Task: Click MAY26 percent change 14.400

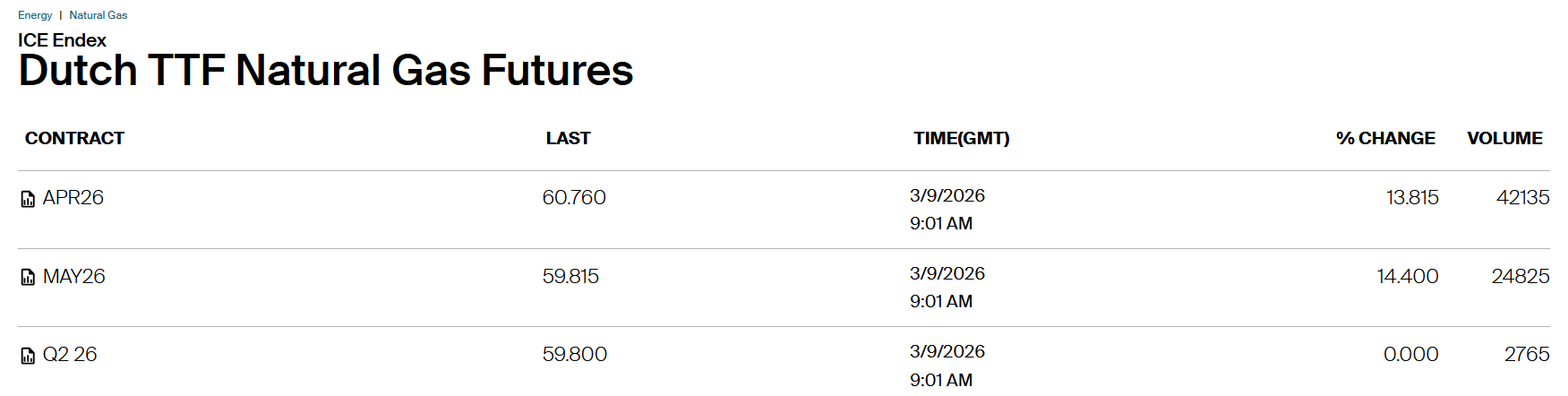Action: point(1407,276)
